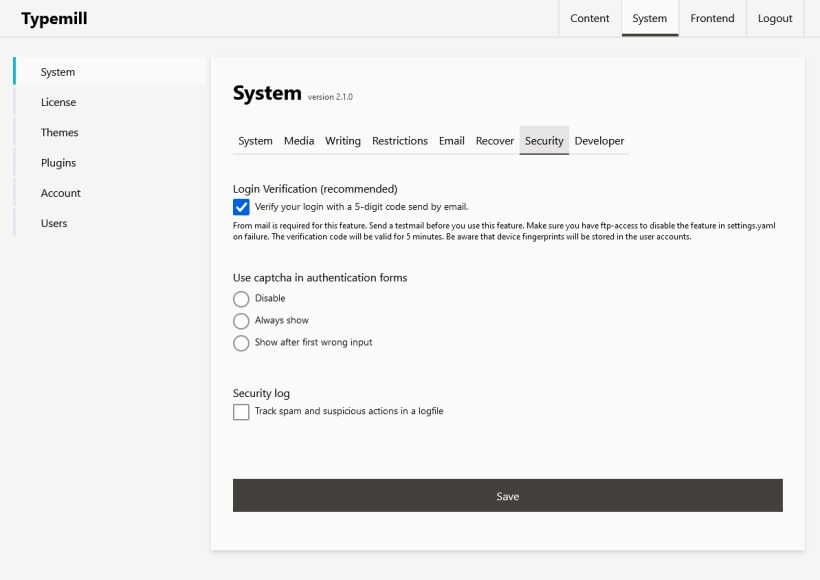Open Plugins in the sidebar
The width and height of the screenshot is (820, 580).
110,163
